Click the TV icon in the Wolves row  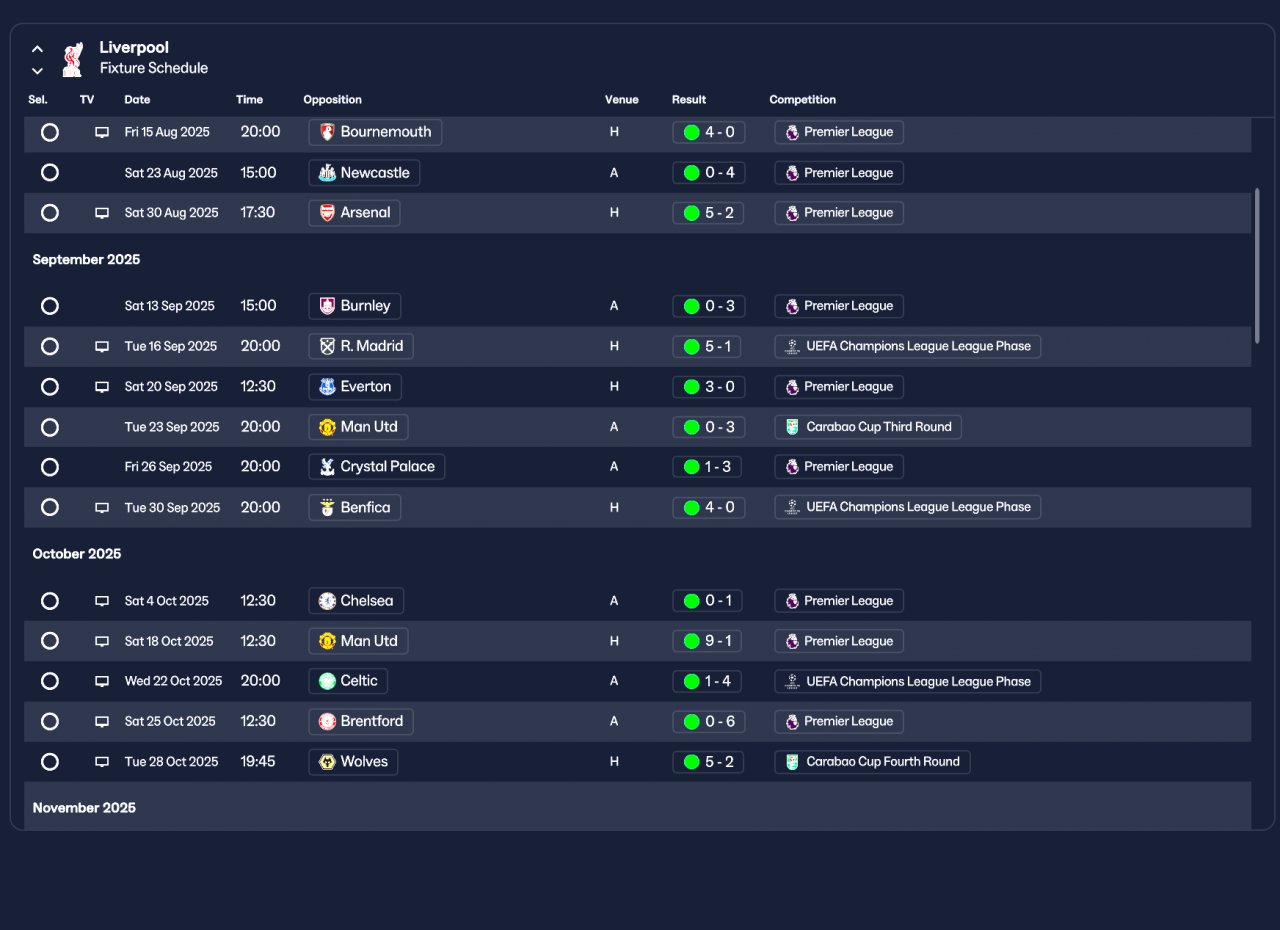click(102, 762)
